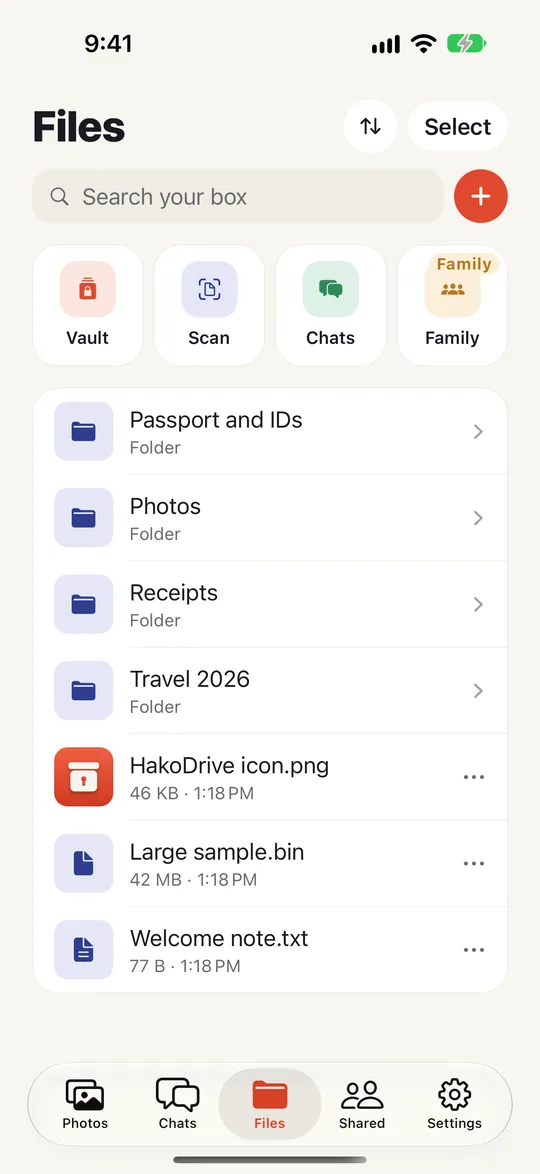This screenshot has height=1174, width=540.
Task: Click the 42 MB · 1:18 PM details
Action: pos(193,880)
